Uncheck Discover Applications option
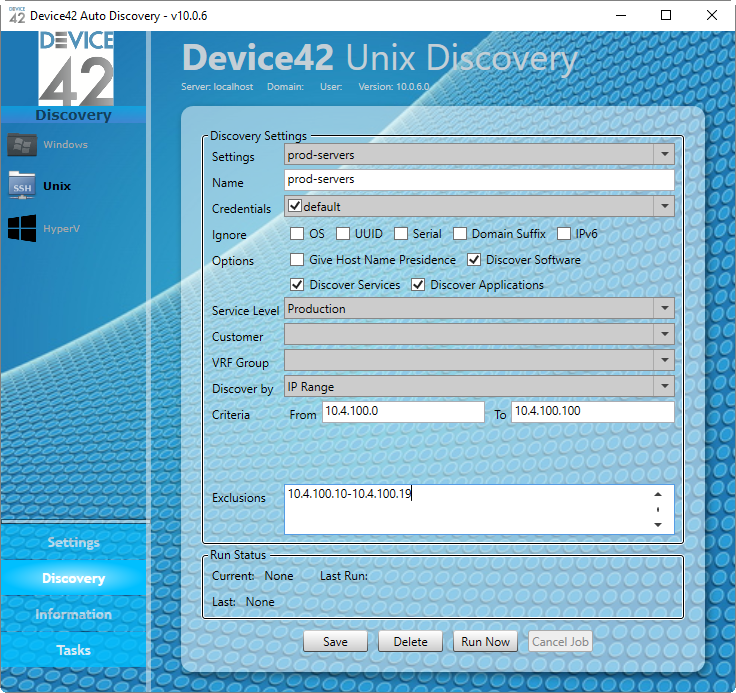Screen dimensions: 736x693 pos(418,285)
